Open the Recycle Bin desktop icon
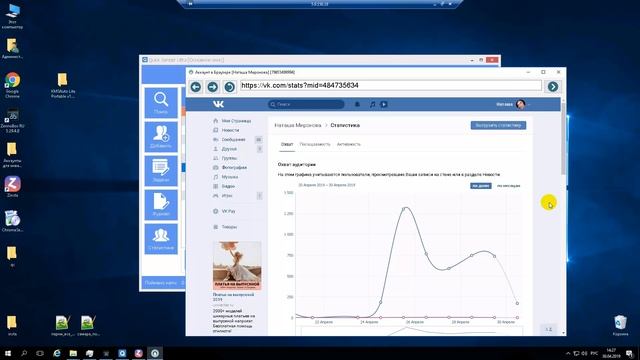This screenshot has width=640, height=360. [x=620, y=325]
